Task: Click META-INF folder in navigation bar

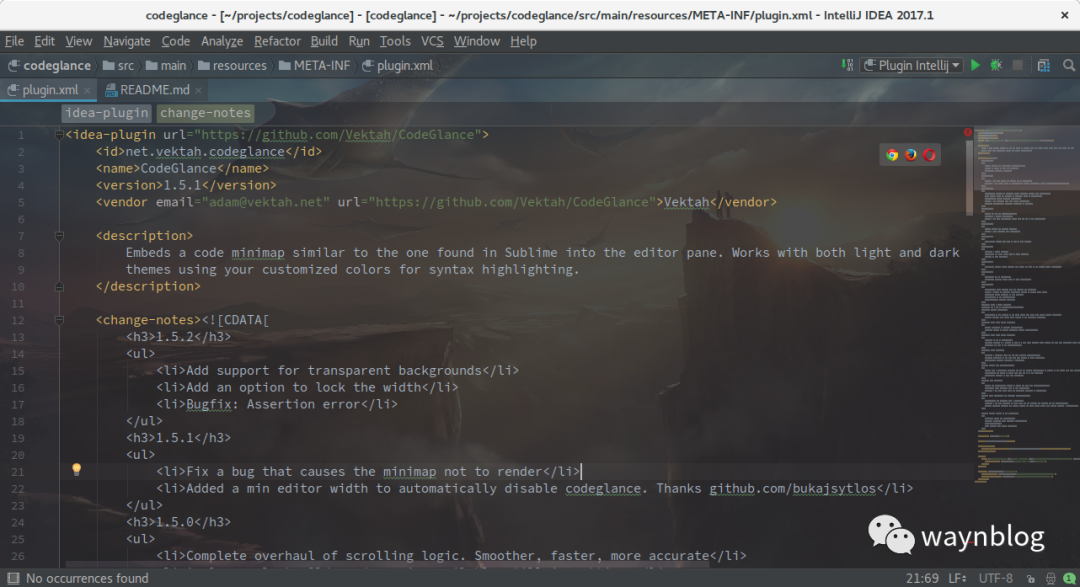Action: tap(315, 65)
